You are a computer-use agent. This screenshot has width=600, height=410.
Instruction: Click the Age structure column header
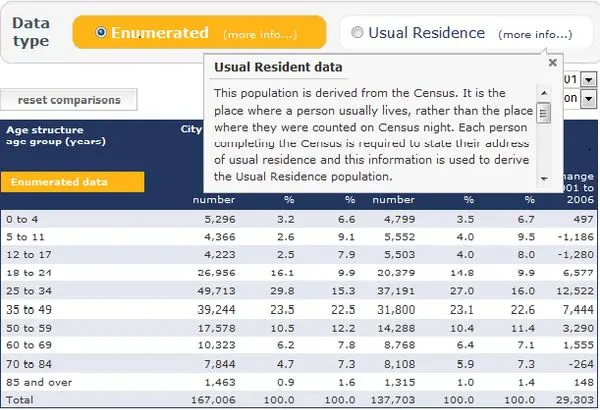coord(45,130)
